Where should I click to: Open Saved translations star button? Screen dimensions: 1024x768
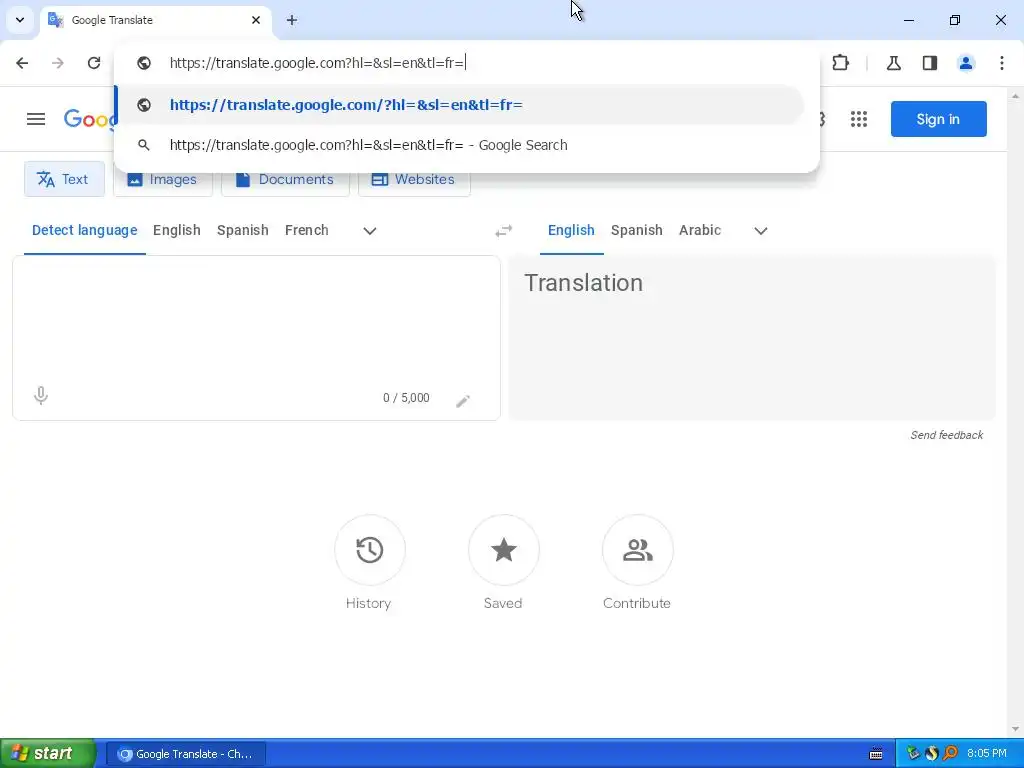click(x=504, y=550)
